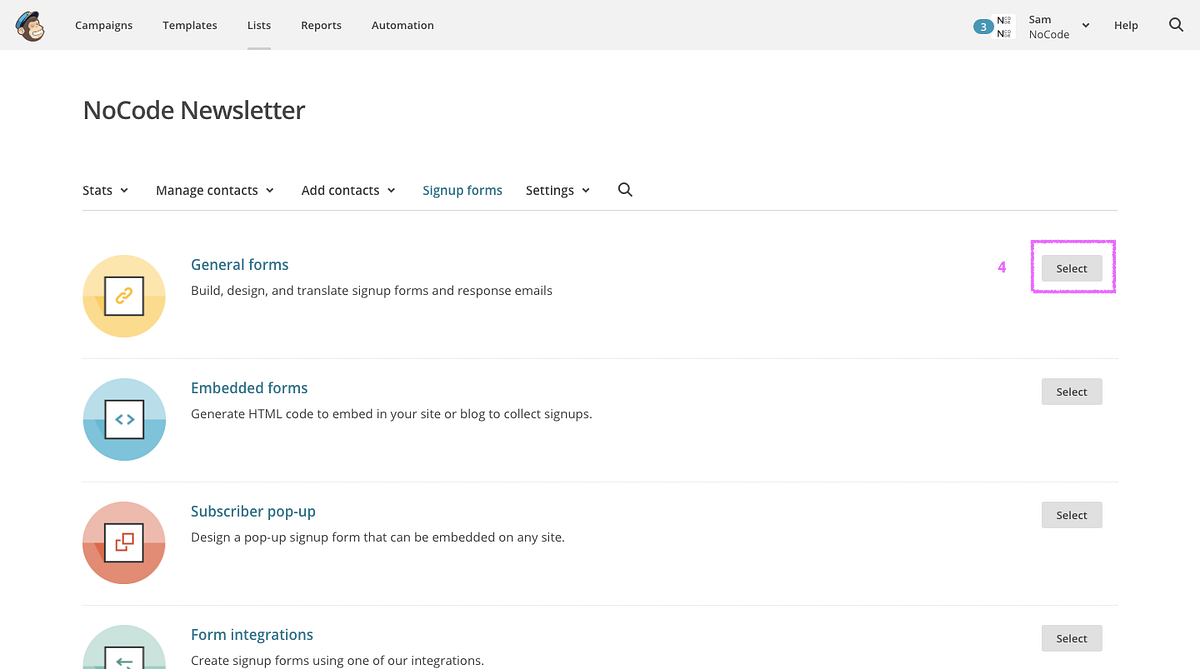The image size is (1200, 669).
Task: Expand the Stats dropdown
Action: coord(105,190)
